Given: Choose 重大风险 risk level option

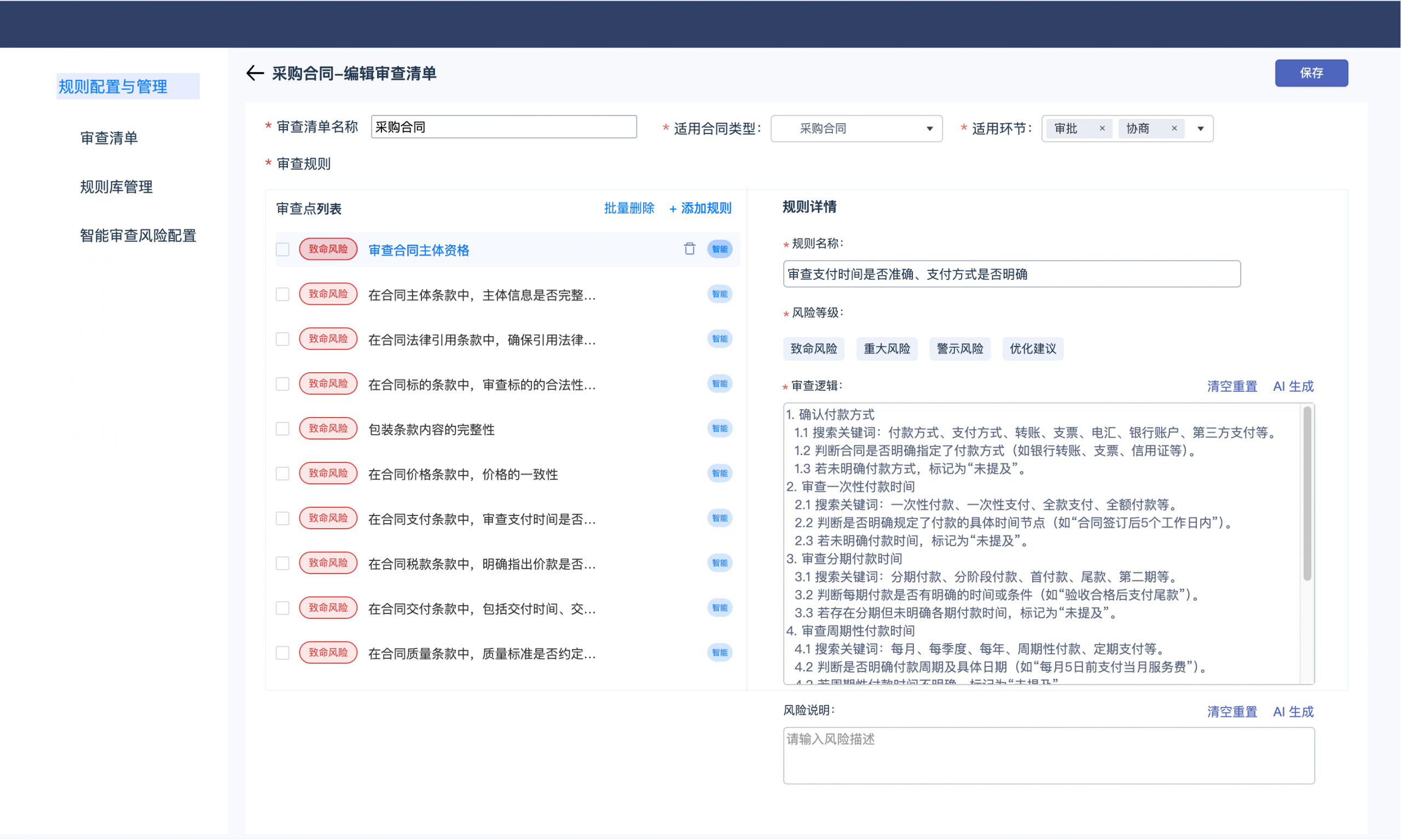Looking at the screenshot, I should click(887, 349).
